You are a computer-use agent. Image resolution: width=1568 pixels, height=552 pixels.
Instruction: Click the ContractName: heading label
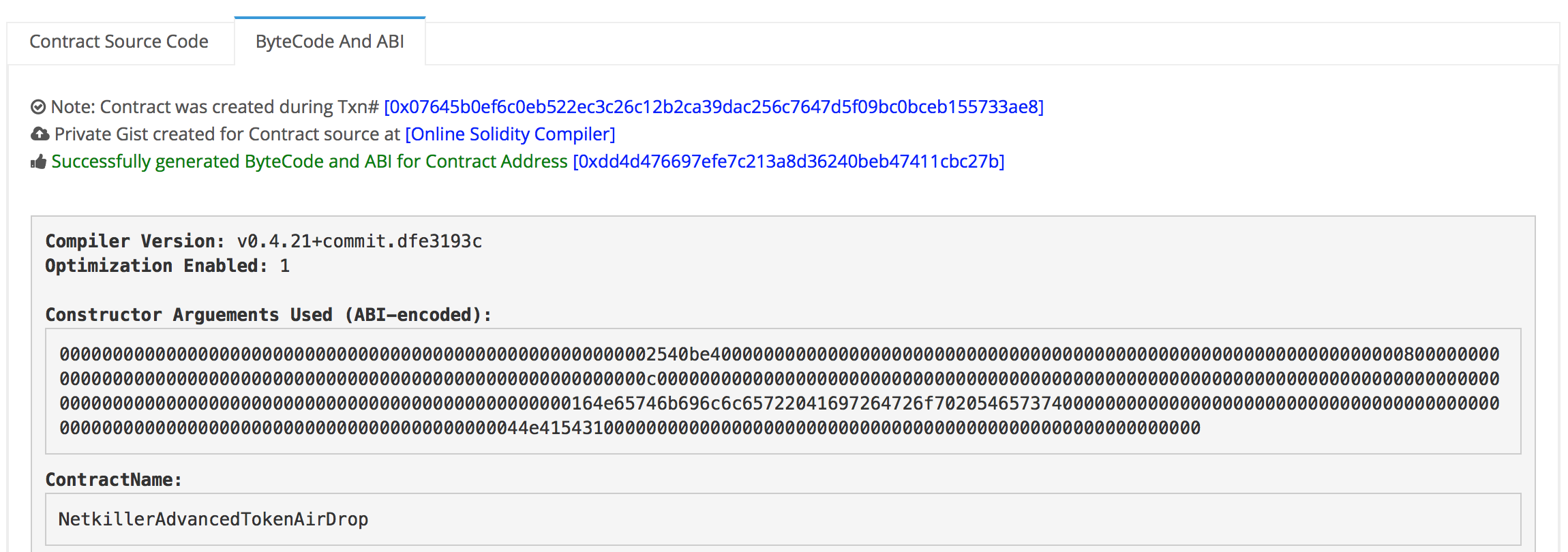(113, 480)
